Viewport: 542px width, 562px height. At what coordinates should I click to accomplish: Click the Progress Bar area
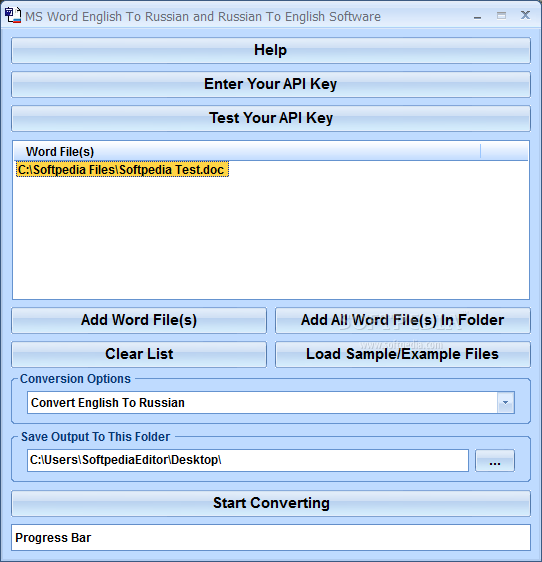coord(271,538)
